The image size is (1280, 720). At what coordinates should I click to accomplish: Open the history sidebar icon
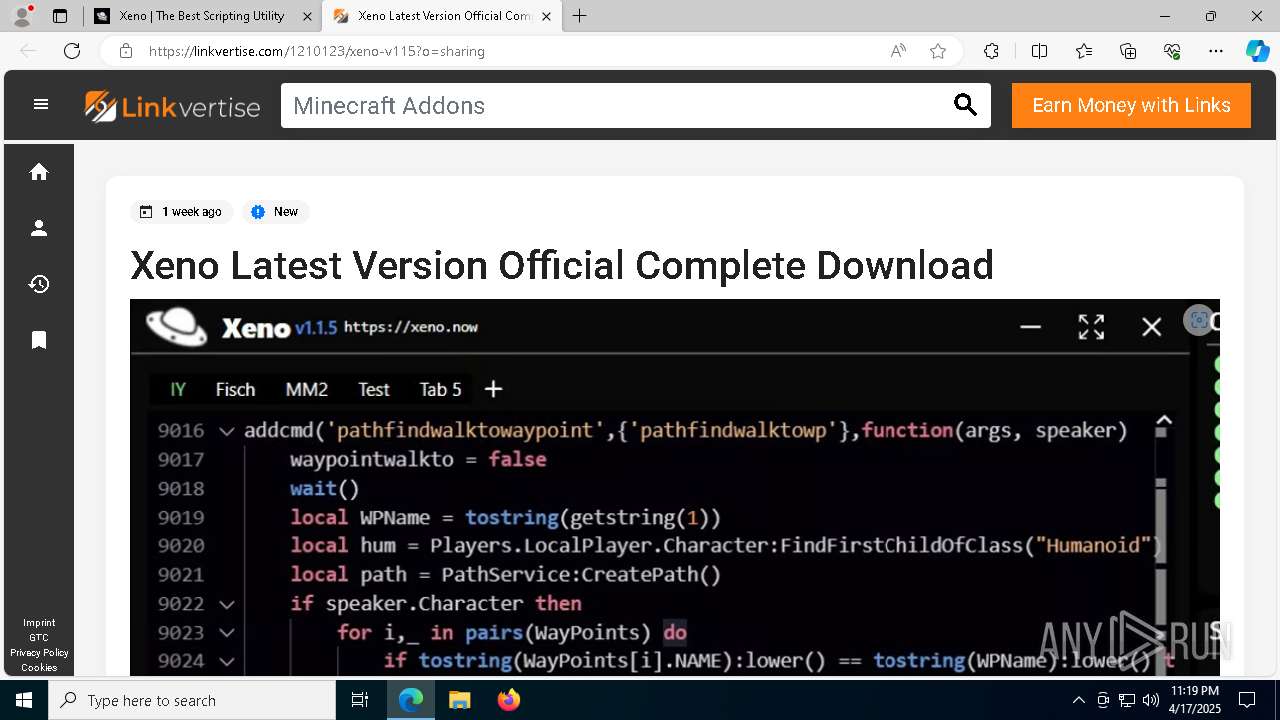coord(39,284)
